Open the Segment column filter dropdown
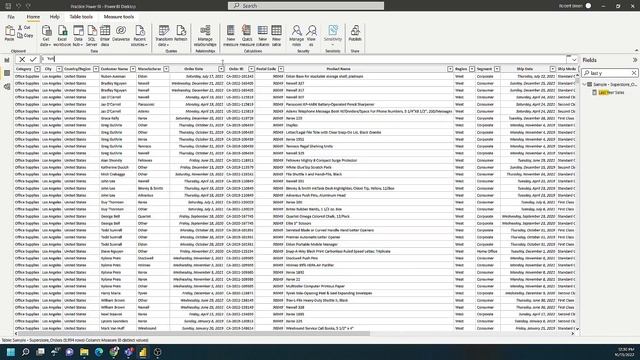640x360 pixels. click(497, 69)
